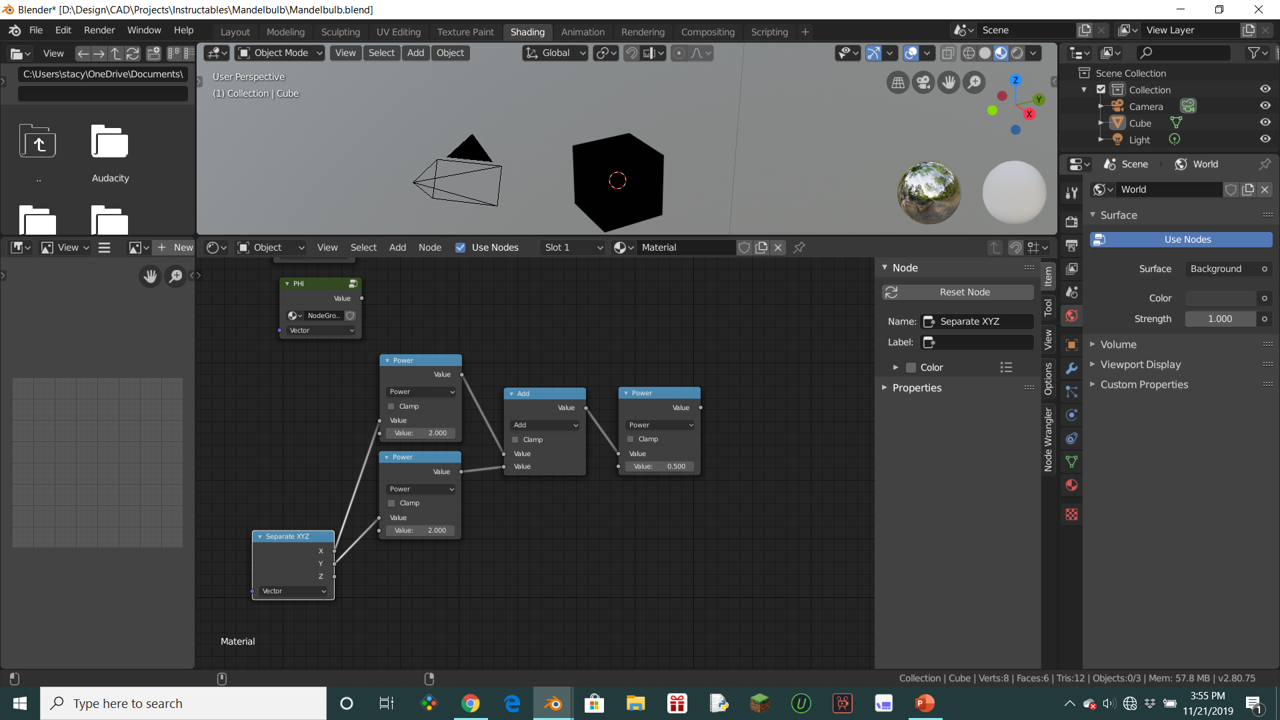Open the Object Mode dropdown
This screenshot has height=720, width=1280.
[x=280, y=52]
